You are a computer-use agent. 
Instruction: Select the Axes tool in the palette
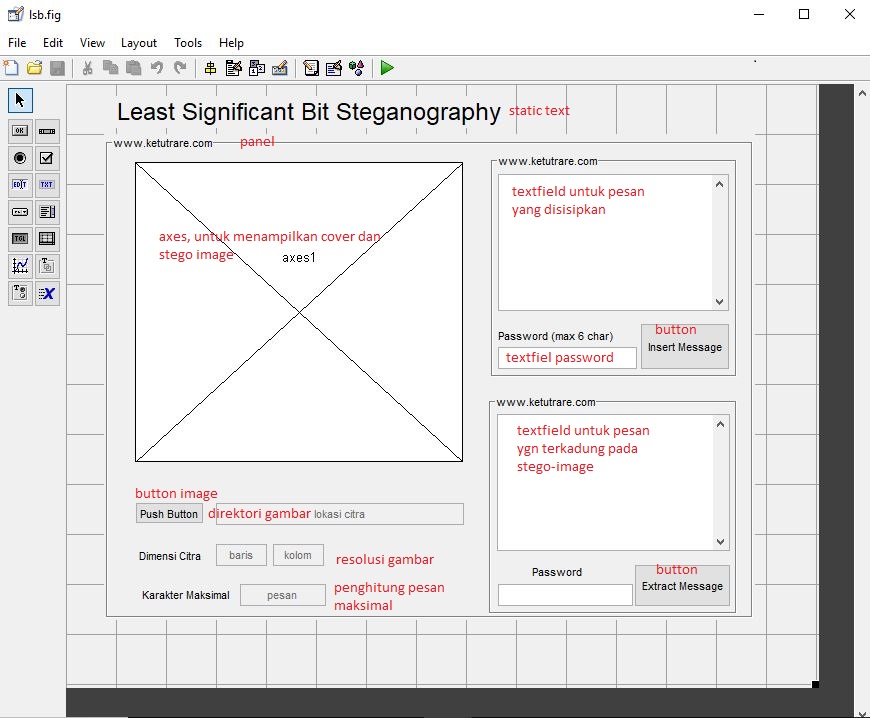[x=20, y=265]
